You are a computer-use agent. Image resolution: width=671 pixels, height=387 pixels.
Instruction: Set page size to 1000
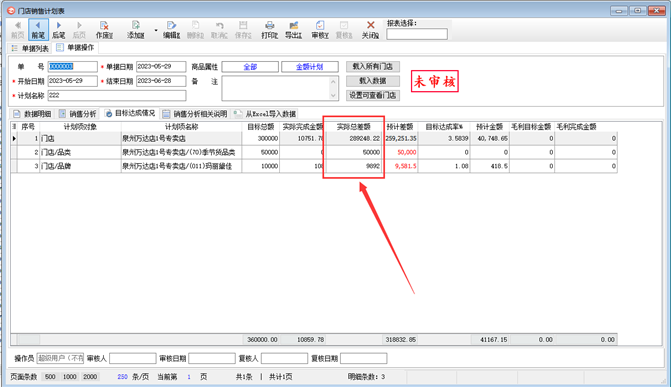[x=69, y=377]
